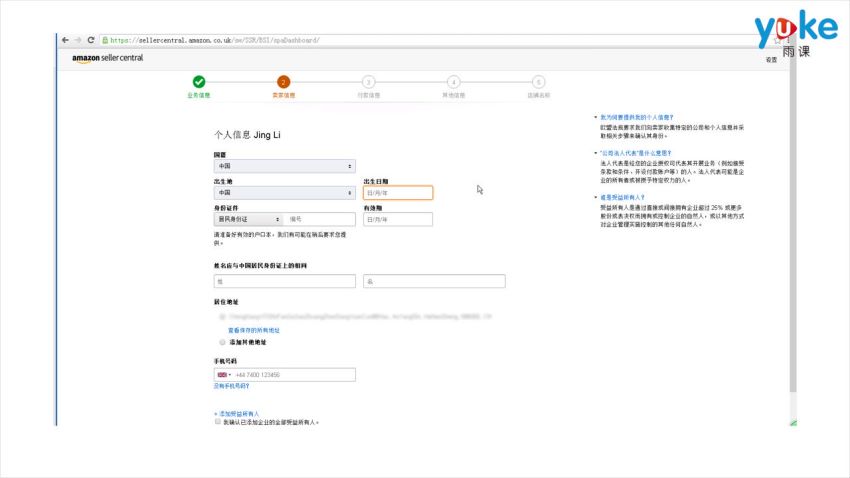850x478 pixels.
Task: Click the step 4 circle in progress bar
Action: coord(453,82)
